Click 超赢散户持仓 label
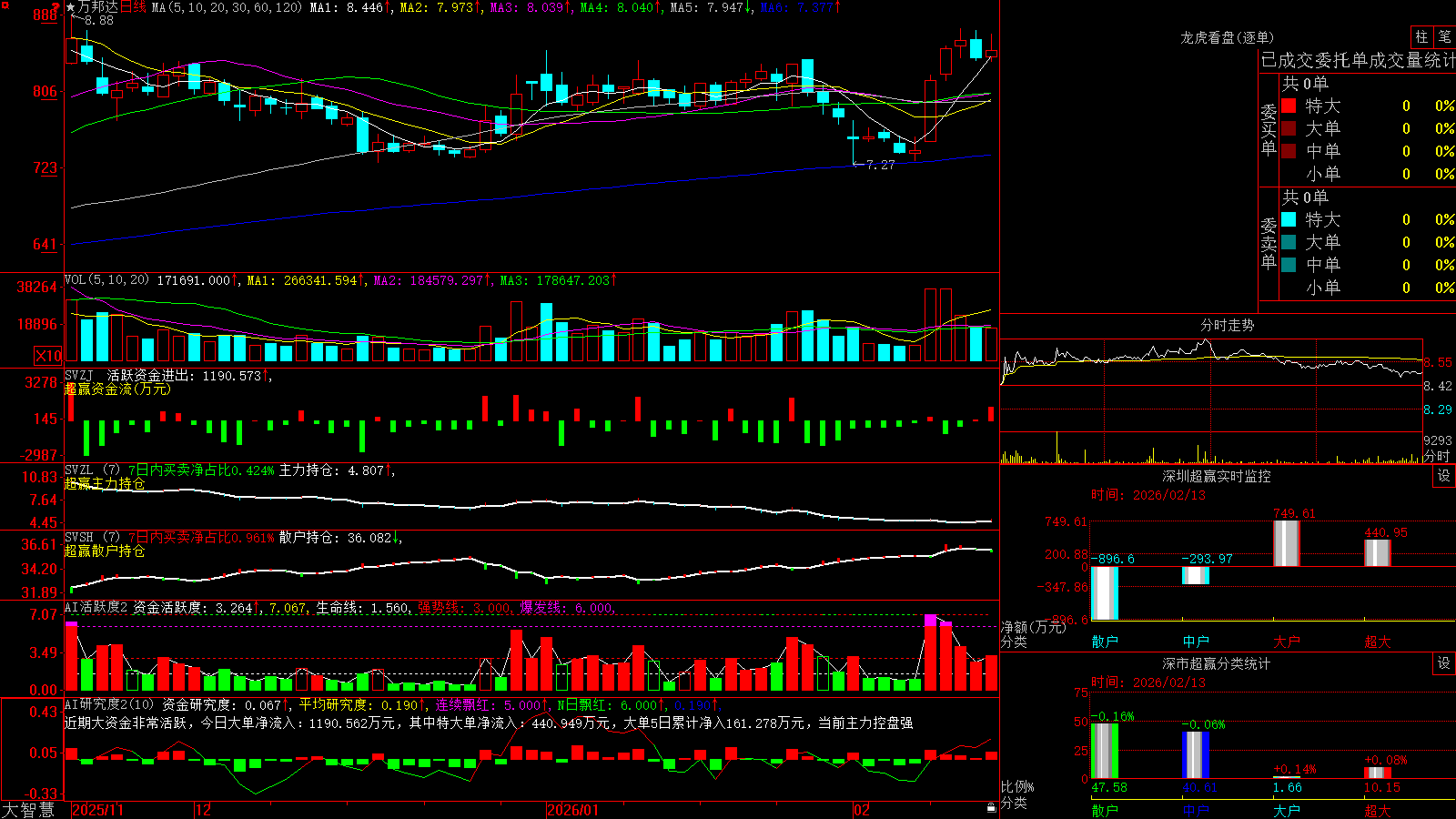The image size is (1456, 819). [105, 551]
